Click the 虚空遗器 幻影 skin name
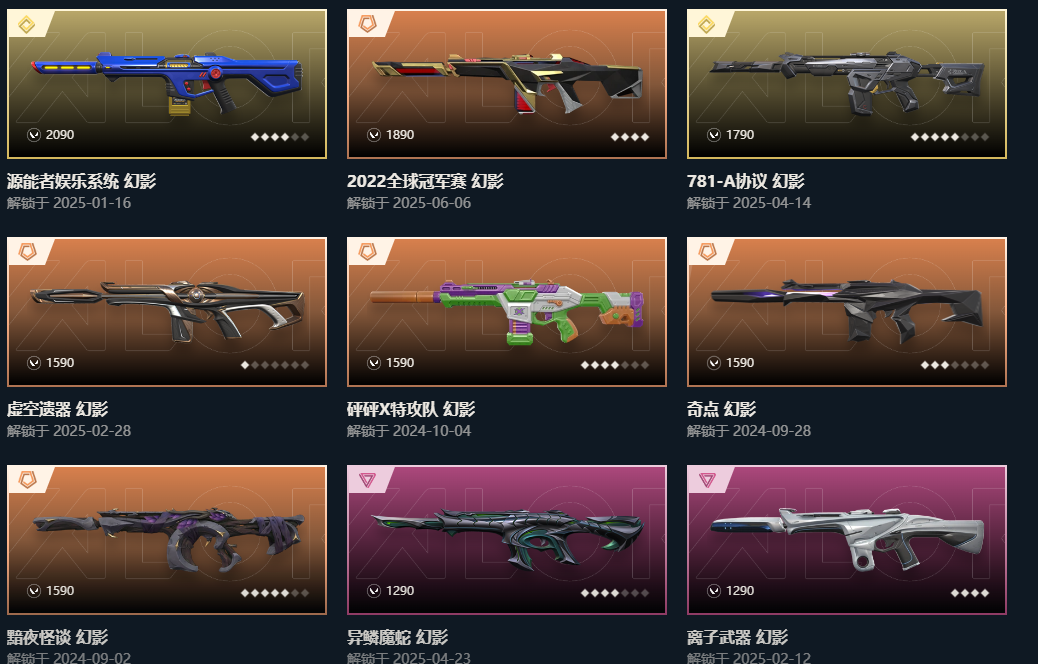 (x=58, y=409)
